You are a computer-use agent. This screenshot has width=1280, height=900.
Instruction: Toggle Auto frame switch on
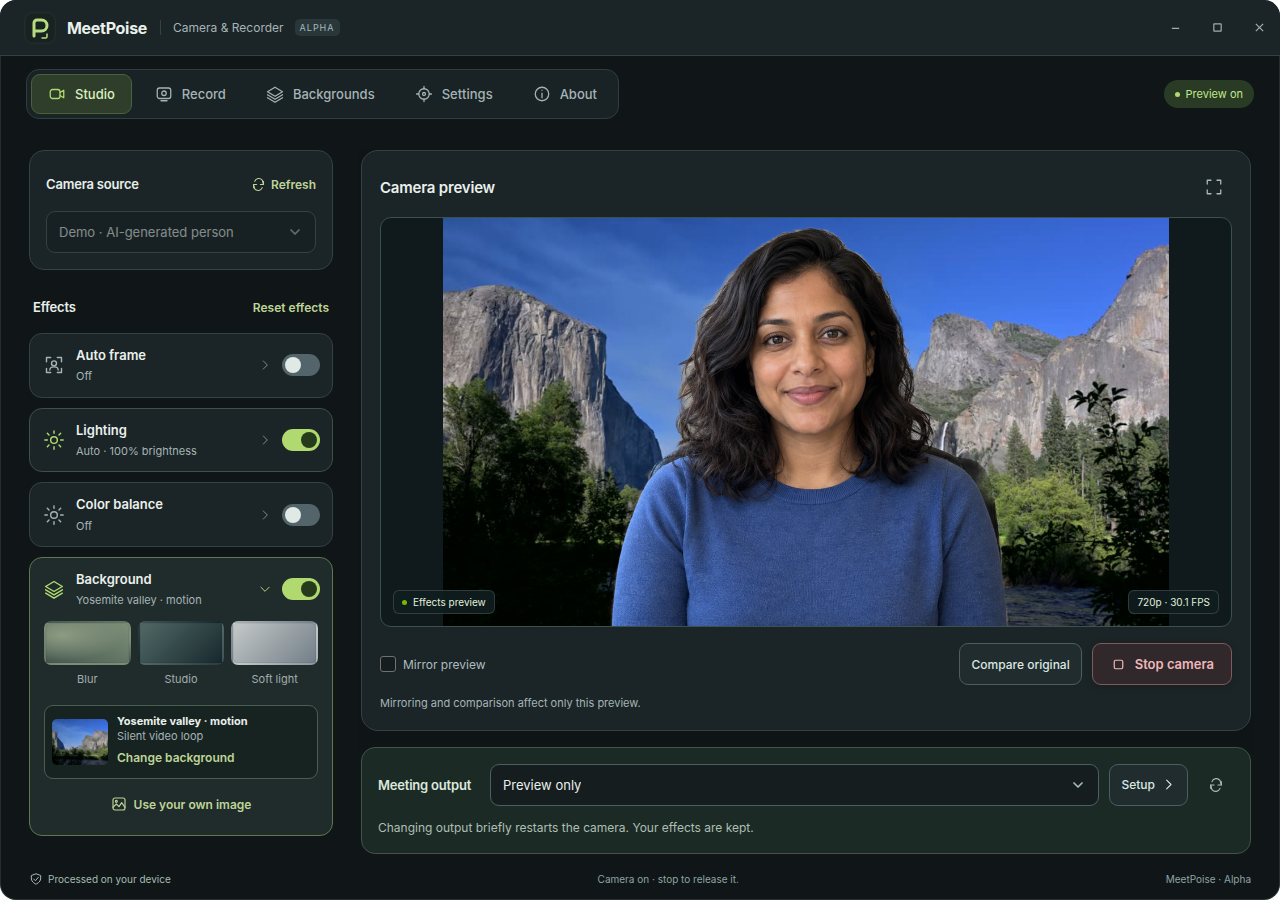click(x=301, y=365)
